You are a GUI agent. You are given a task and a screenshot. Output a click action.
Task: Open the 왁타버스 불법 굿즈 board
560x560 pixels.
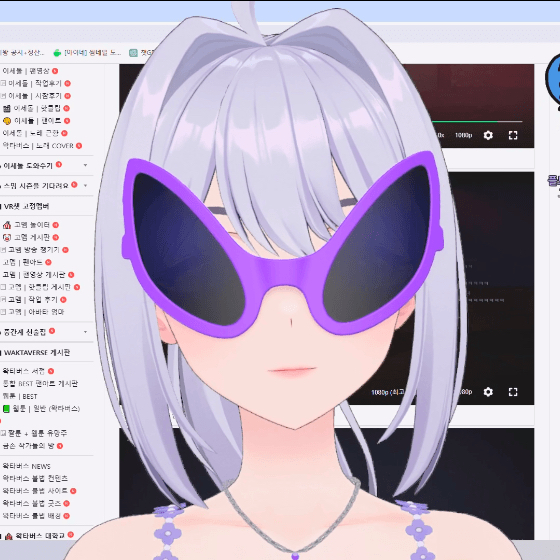coord(32,503)
